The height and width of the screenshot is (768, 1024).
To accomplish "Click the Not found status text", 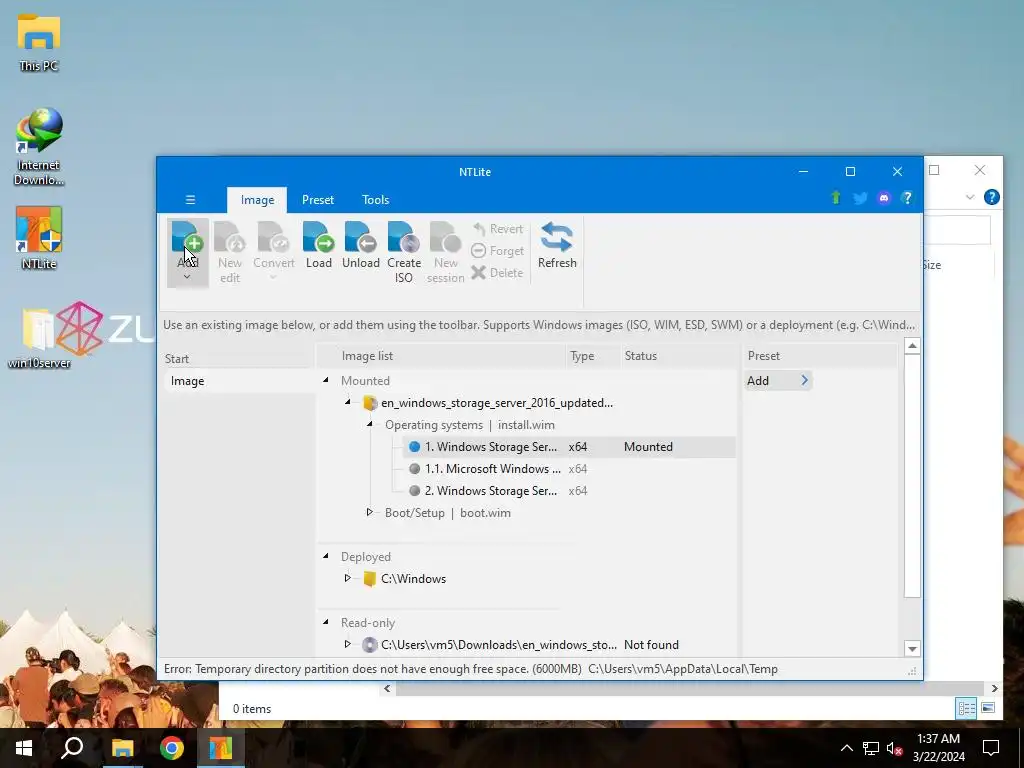I will coord(651,645).
